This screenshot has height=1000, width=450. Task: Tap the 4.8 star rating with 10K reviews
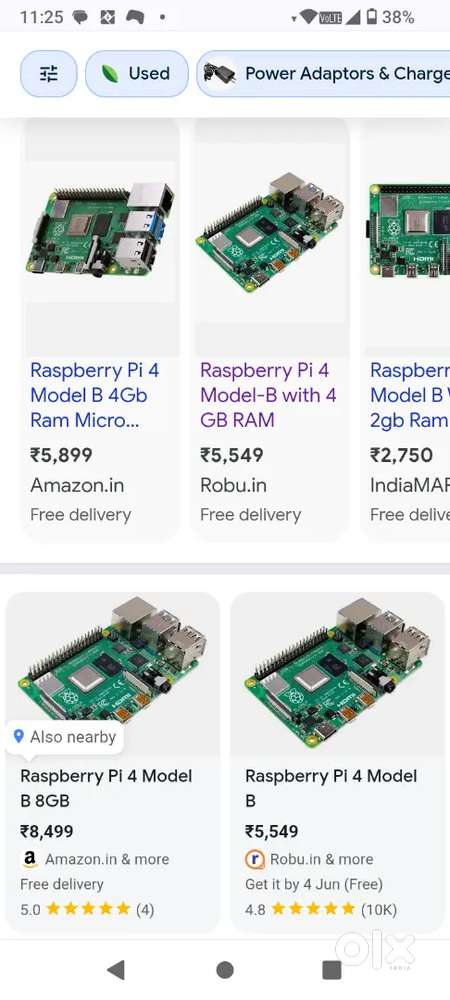[x=321, y=909]
